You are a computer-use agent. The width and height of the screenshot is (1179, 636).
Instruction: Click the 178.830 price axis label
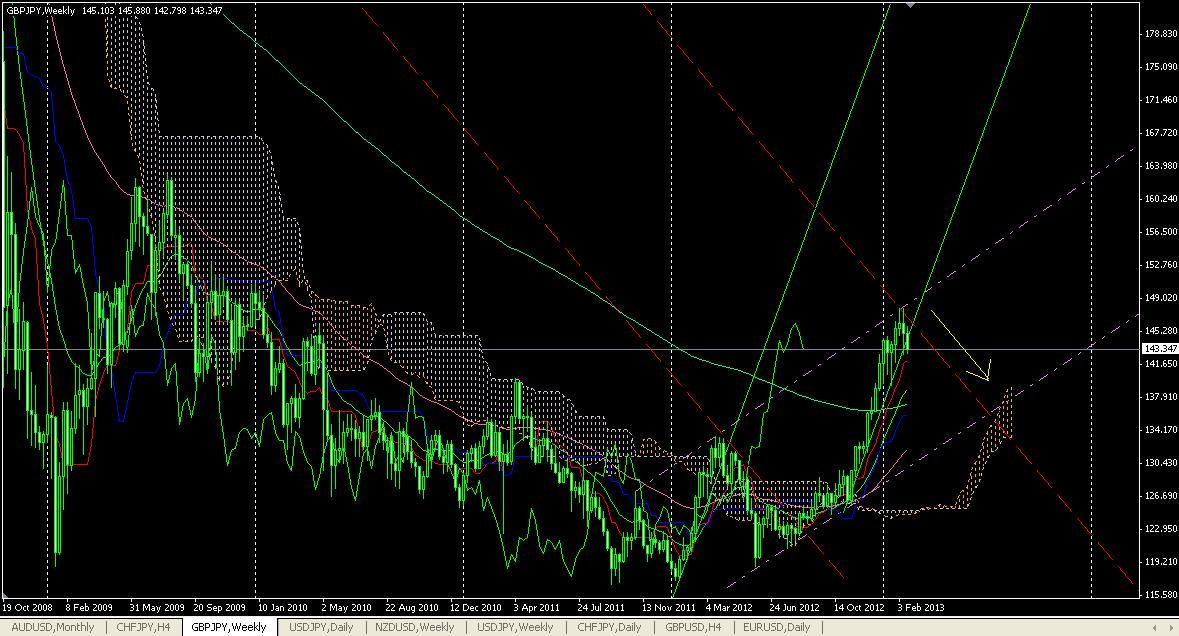(x=1161, y=34)
